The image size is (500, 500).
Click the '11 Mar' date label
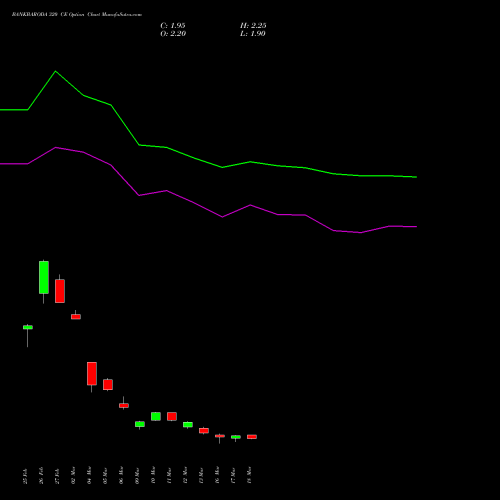coord(170,475)
